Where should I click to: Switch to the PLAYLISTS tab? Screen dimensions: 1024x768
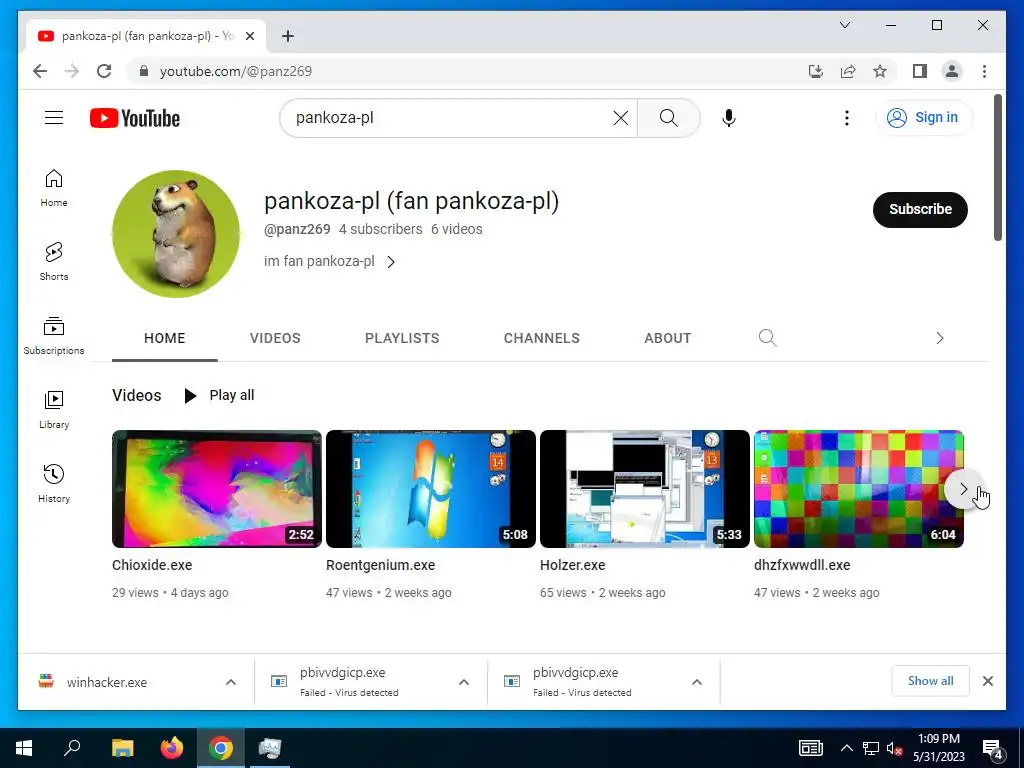402,338
